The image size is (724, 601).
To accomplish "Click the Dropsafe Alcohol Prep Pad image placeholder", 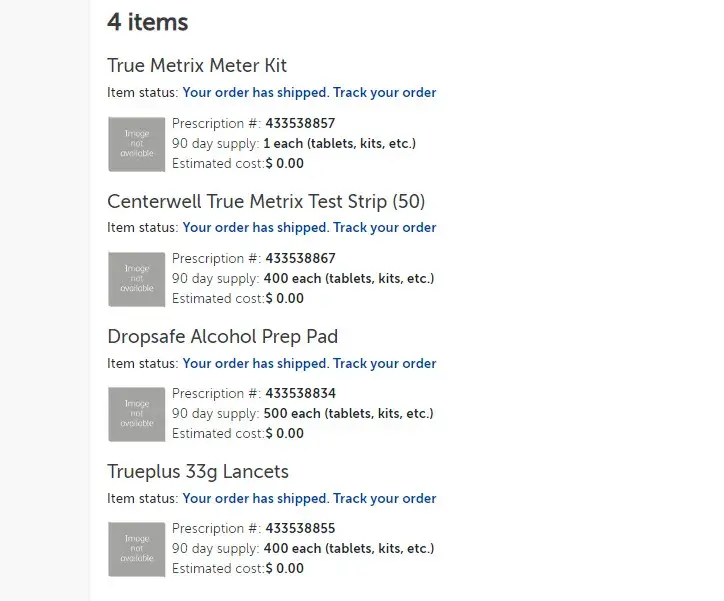I will (137, 414).
